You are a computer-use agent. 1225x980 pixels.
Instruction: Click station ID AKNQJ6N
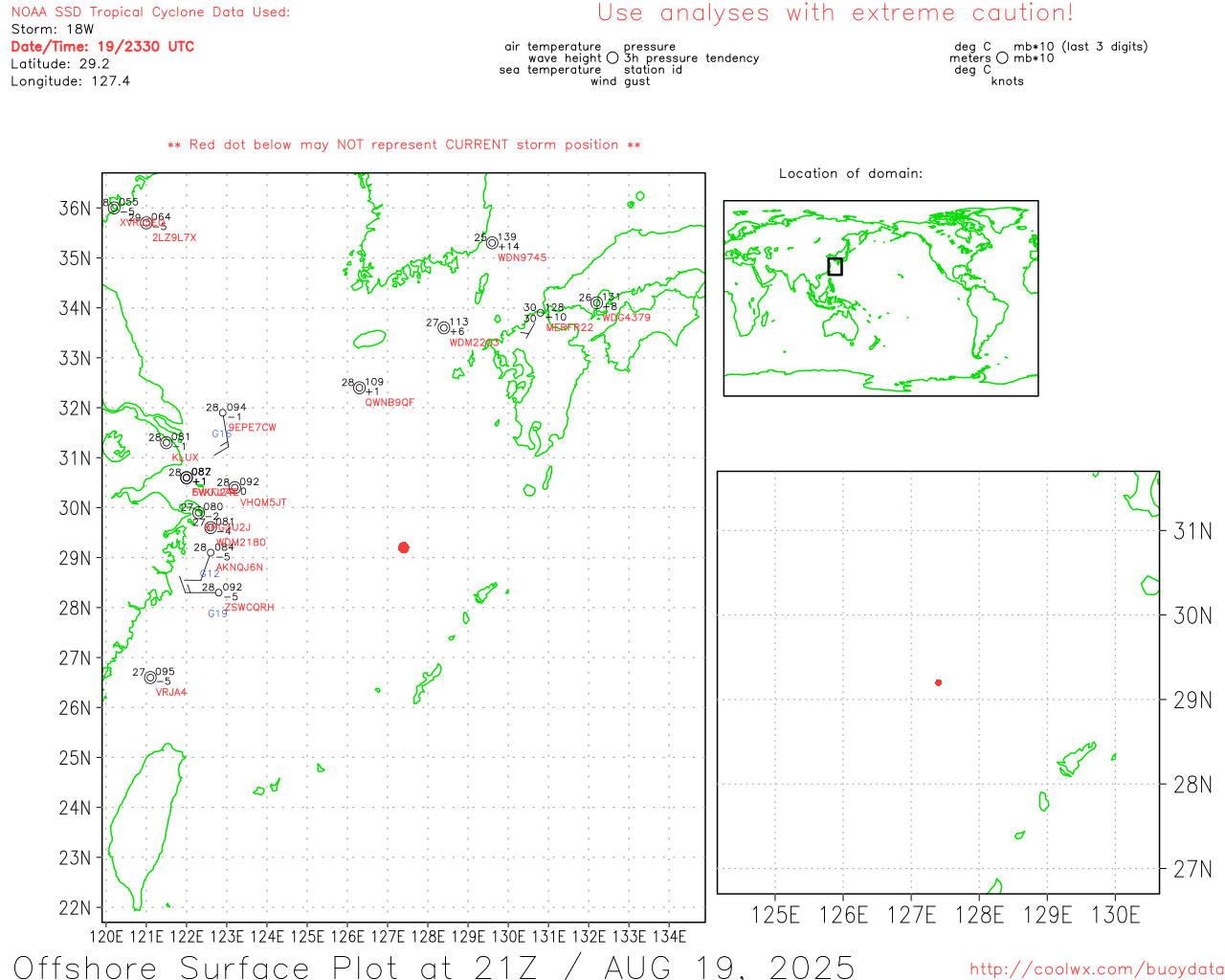[x=239, y=568]
